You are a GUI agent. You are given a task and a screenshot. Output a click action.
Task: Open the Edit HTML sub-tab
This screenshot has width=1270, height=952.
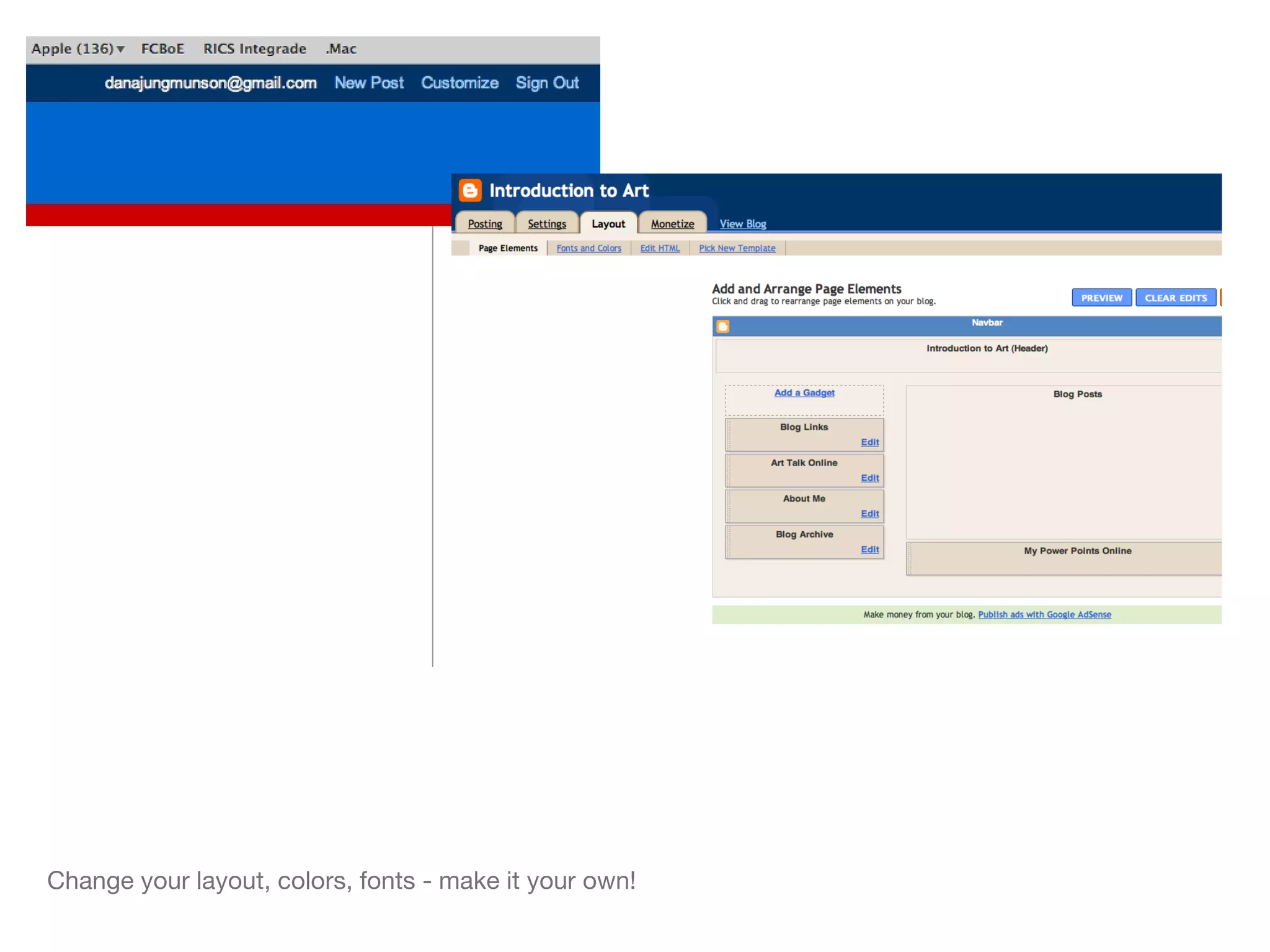[x=660, y=248]
